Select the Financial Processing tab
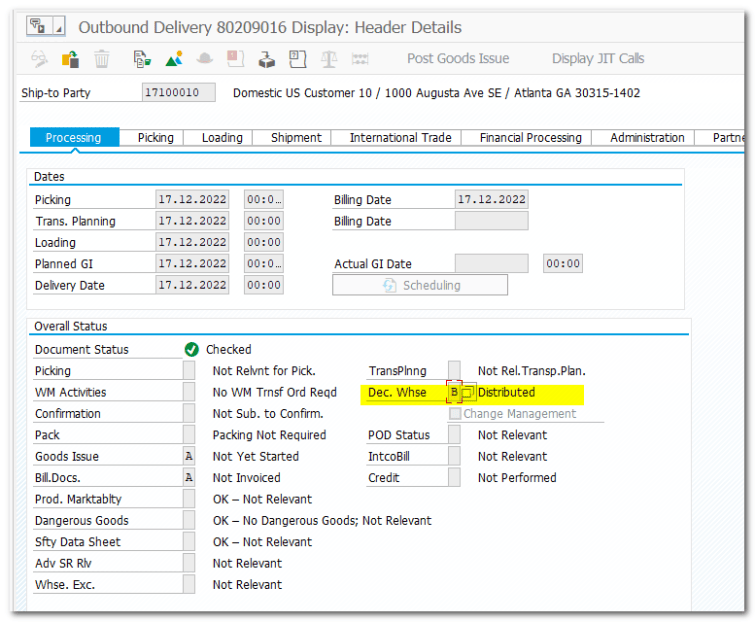Viewport: 755px width, 622px height. pos(531,138)
